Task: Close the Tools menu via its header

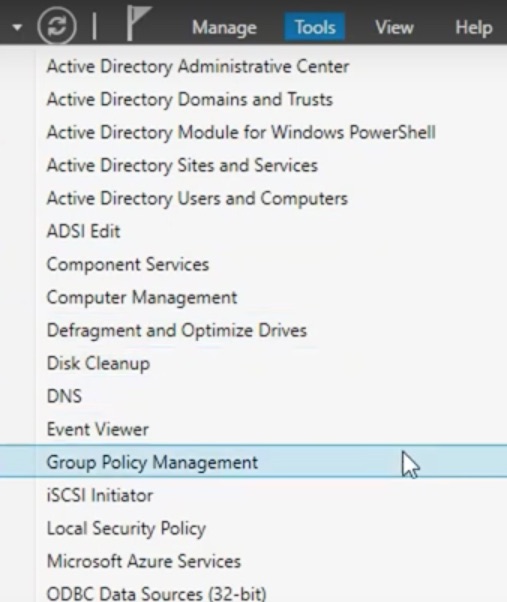Action: coord(315,27)
